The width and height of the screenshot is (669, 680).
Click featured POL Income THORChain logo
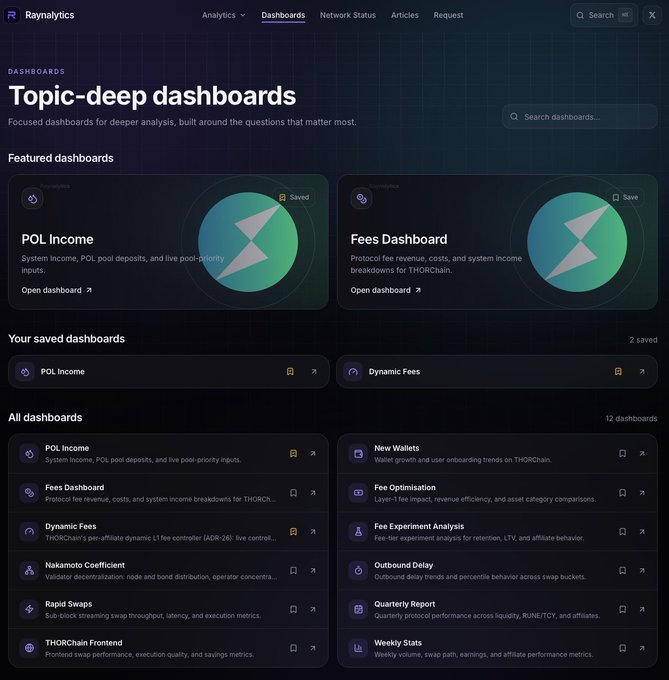(x=248, y=242)
